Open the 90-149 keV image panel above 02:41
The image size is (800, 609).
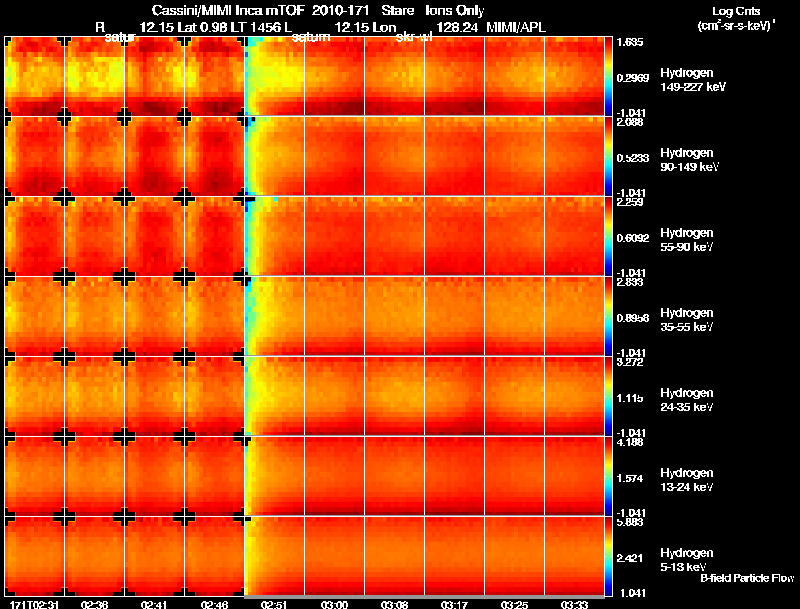pyautogui.click(x=154, y=156)
